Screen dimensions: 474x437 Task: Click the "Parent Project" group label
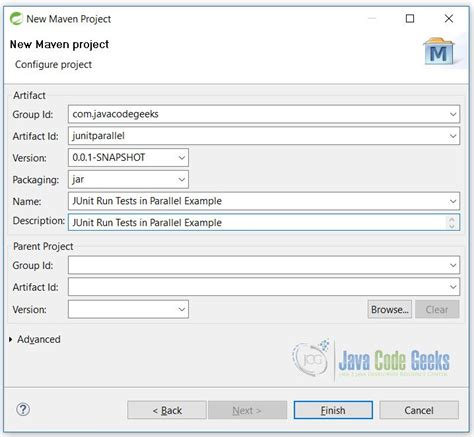point(43,246)
